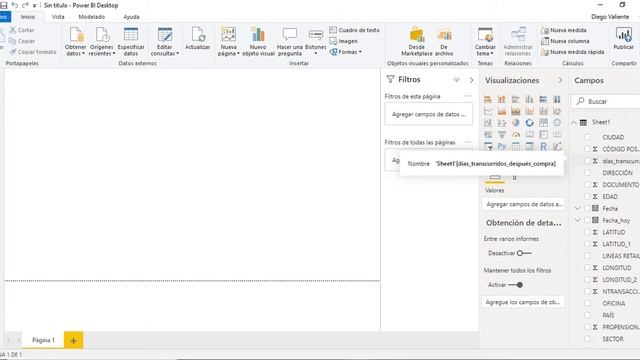
Task: Toggle Entre varios informes Desactivar switch
Action: tap(524, 253)
